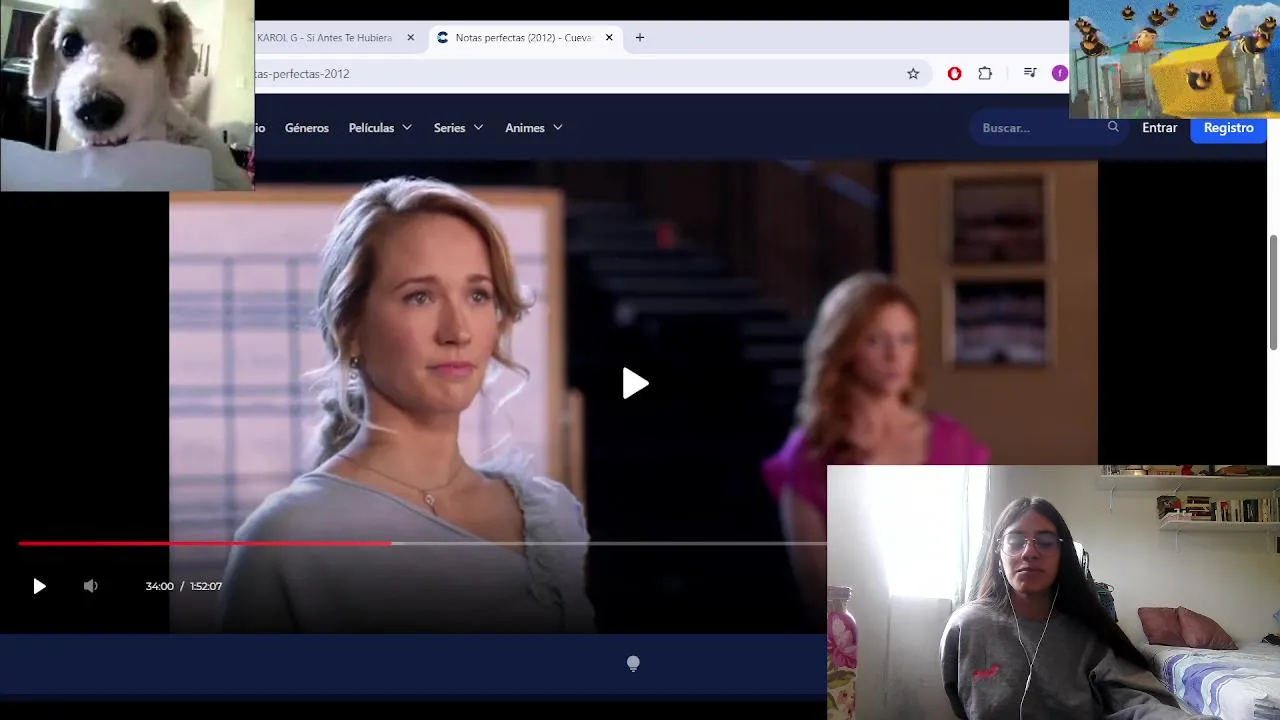Click the play button in the player controls

pos(39,587)
